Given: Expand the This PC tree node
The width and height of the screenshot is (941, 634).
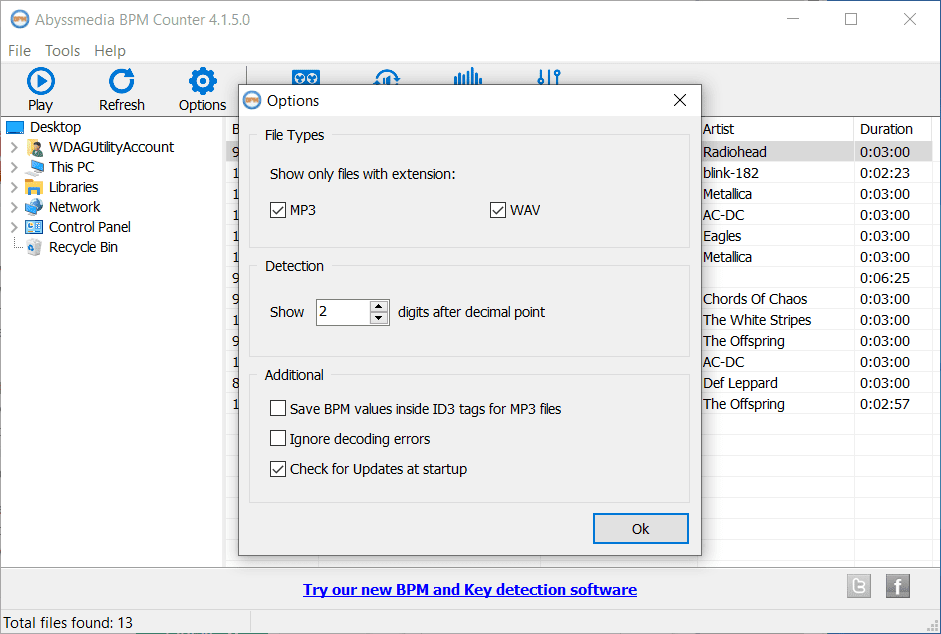Looking at the screenshot, I should click(14, 167).
